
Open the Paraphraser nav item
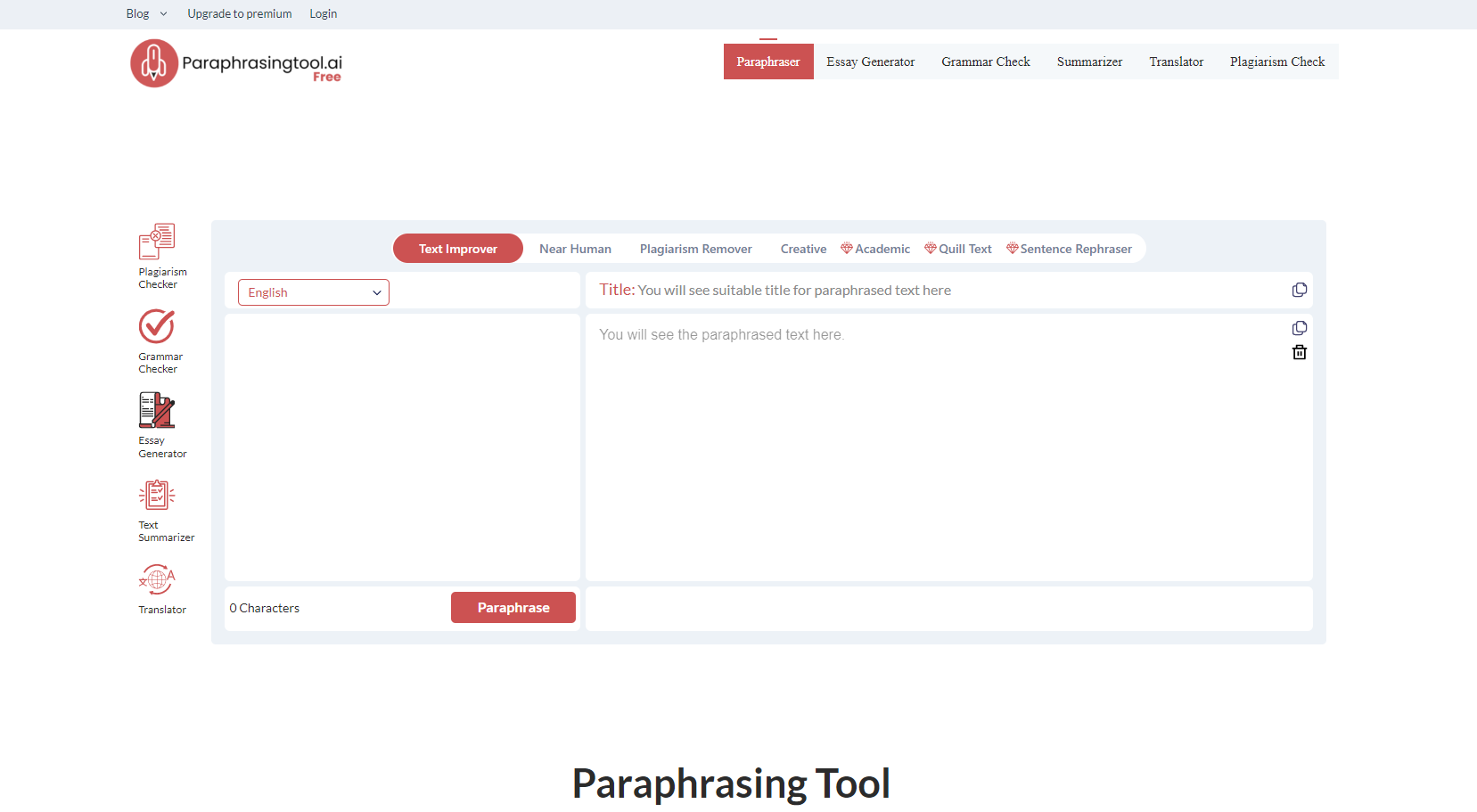768,62
